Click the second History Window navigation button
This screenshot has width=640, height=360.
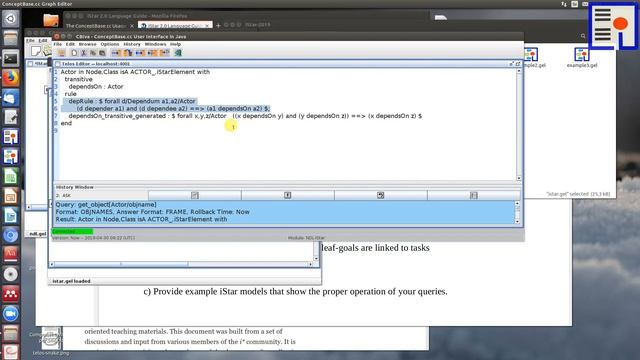(288, 196)
